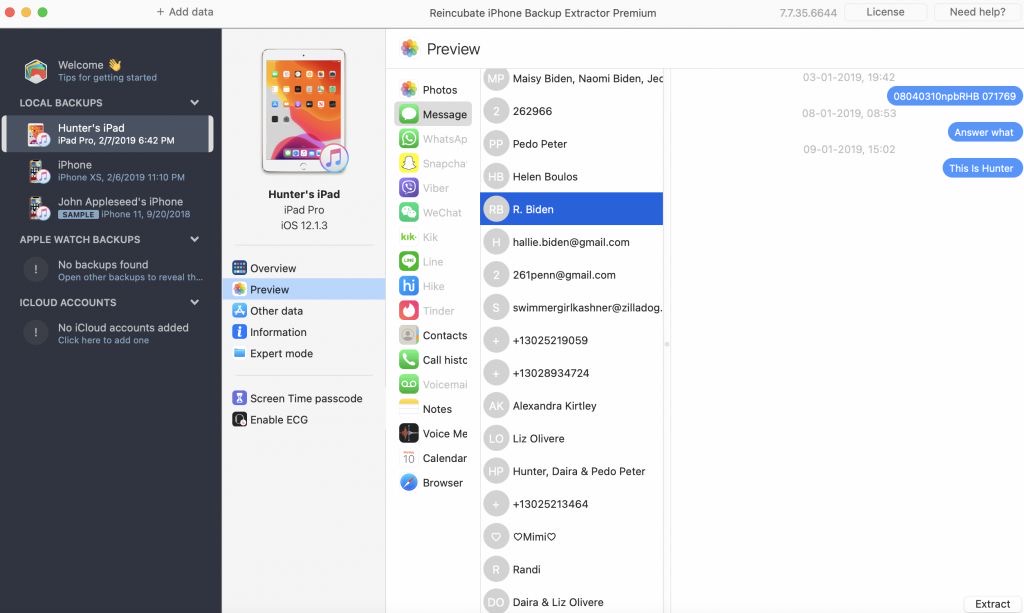This screenshot has width=1024, height=613.
Task: Open the Liz Olivere conversation
Action: pos(571,438)
